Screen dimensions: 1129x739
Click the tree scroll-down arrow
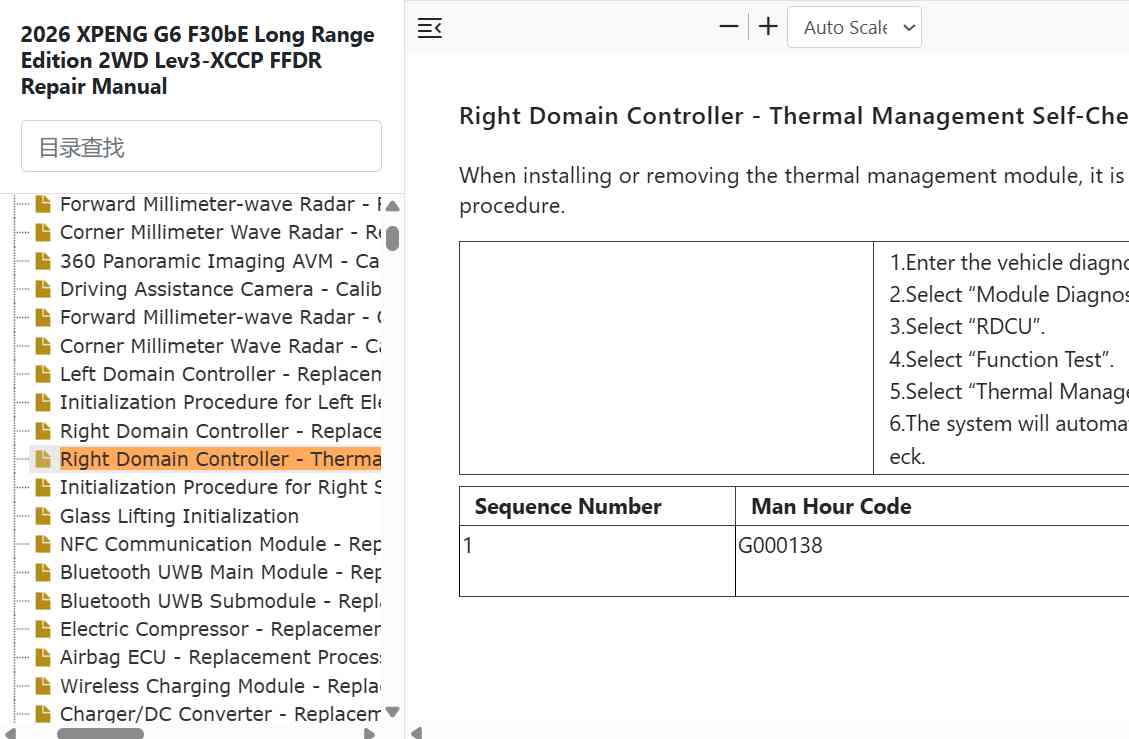click(x=392, y=712)
